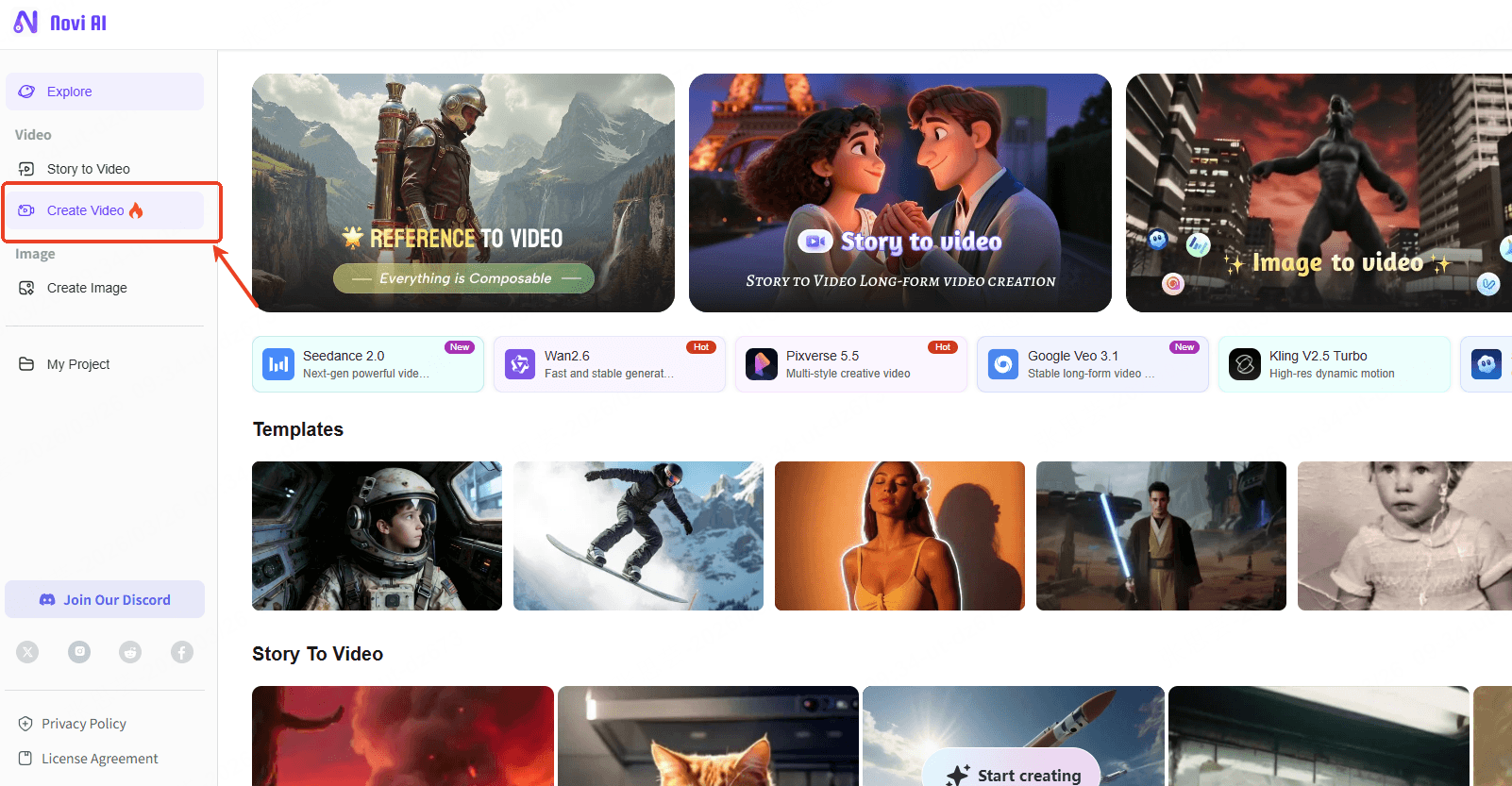Click the Kling V2.5 Turbo model icon
The width and height of the screenshot is (1512, 786).
(1245, 364)
